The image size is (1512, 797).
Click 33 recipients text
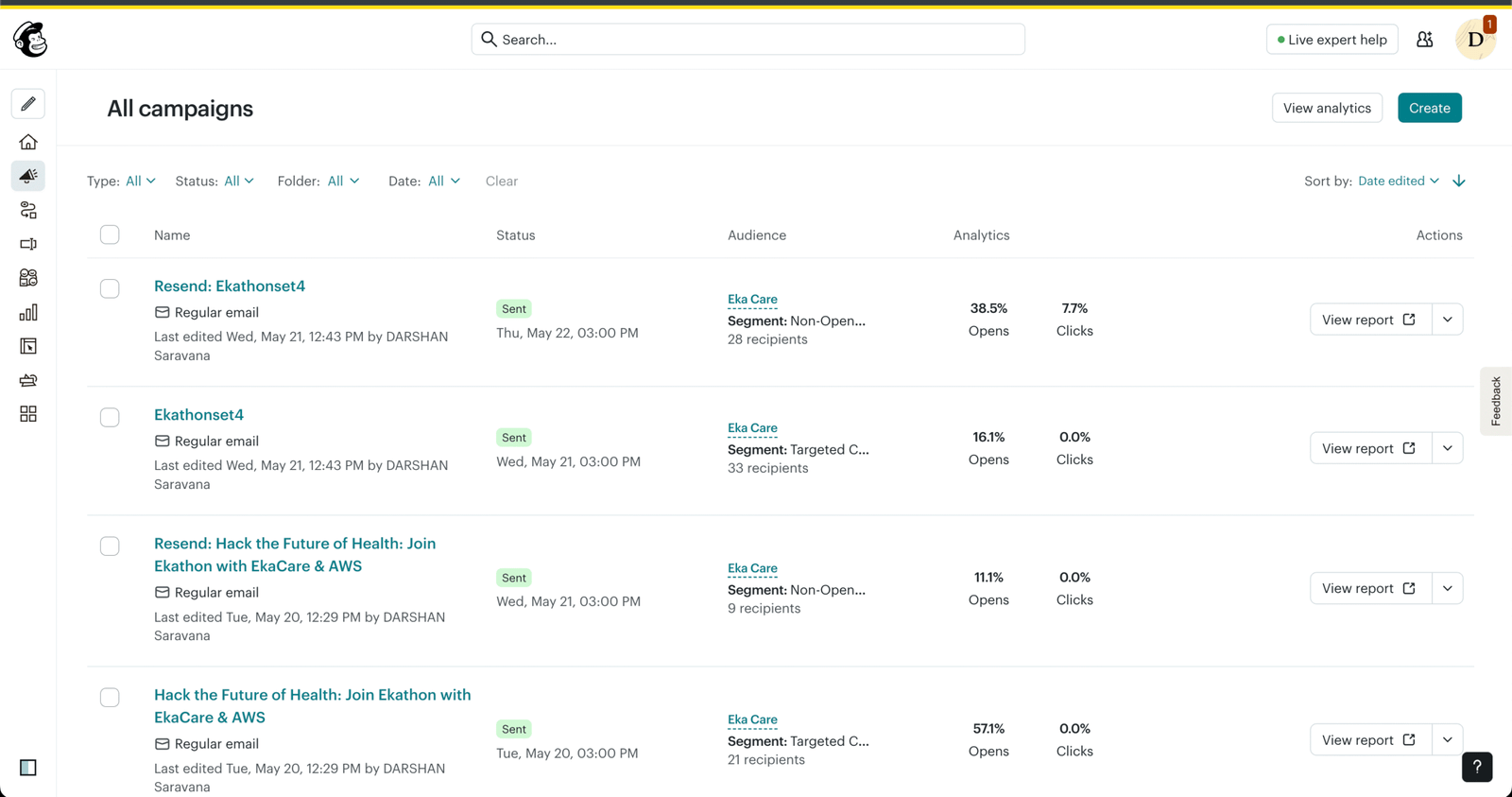(x=767, y=468)
